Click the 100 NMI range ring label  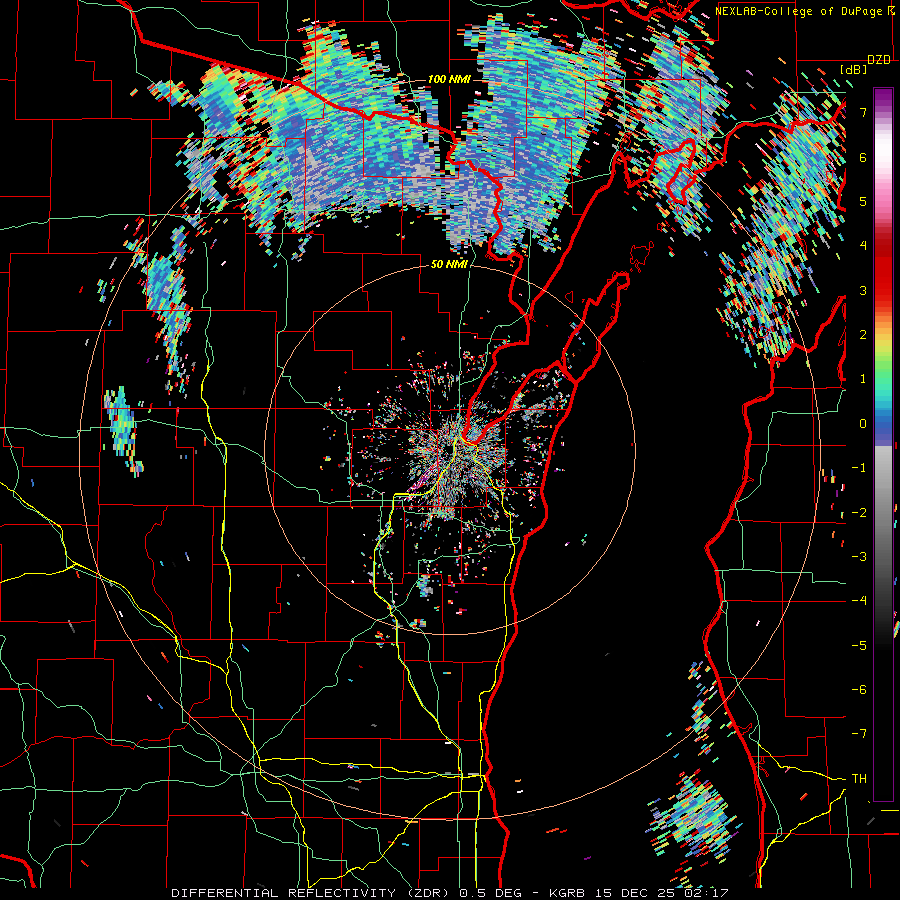click(x=449, y=79)
